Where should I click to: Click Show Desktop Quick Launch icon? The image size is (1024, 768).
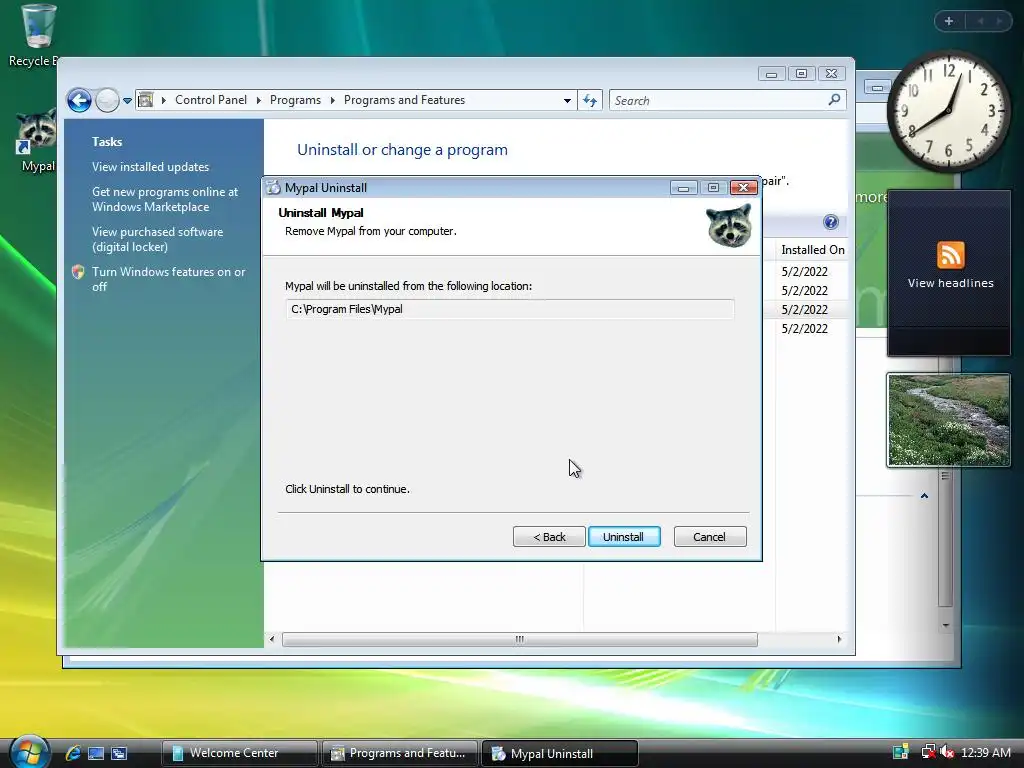pos(96,753)
